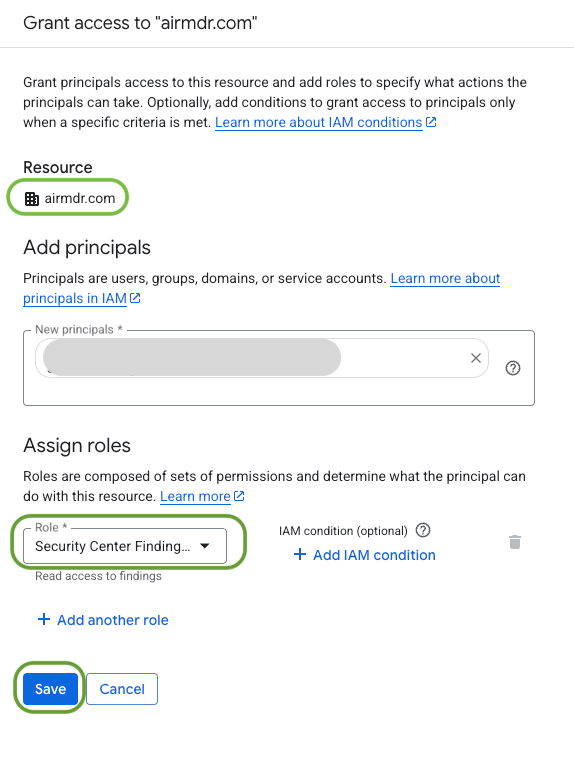The height and width of the screenshot is (759, 574).
Task: Click plus icon for Add another role
Action: pos(44,619)
